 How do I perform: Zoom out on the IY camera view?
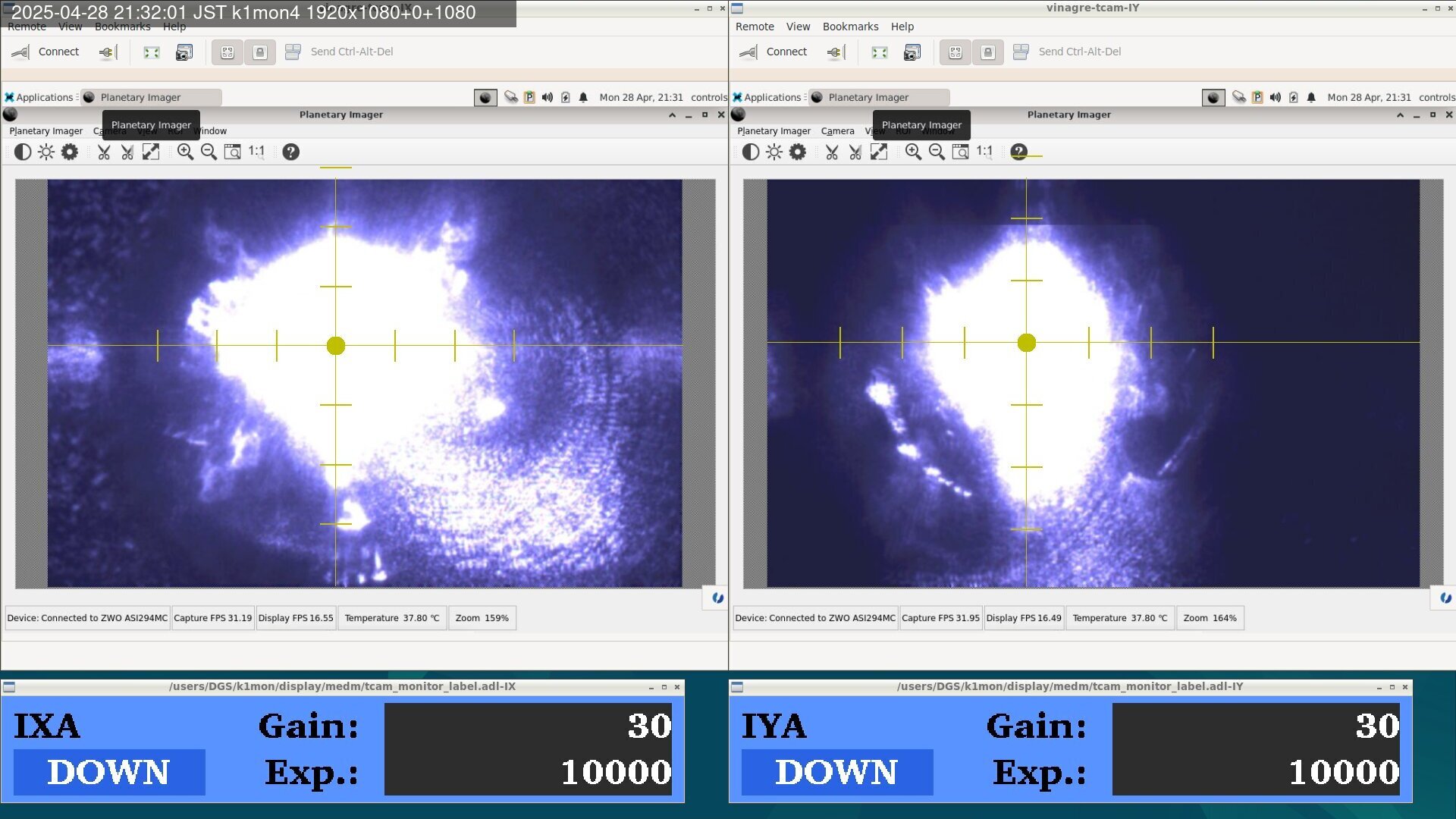coord(937,152)
